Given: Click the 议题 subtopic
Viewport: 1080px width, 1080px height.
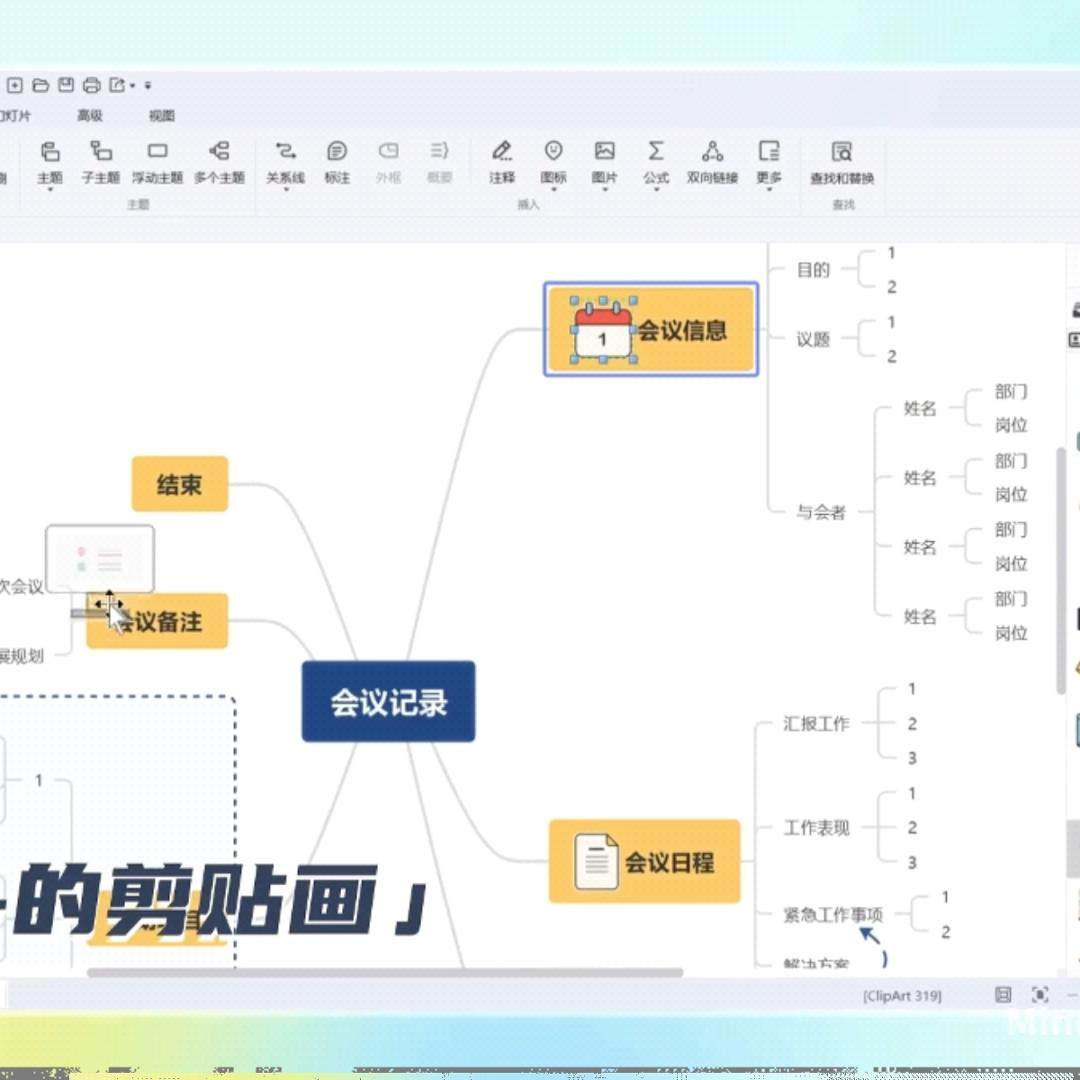Looking at the screenshot, I should tap(813, 340).
